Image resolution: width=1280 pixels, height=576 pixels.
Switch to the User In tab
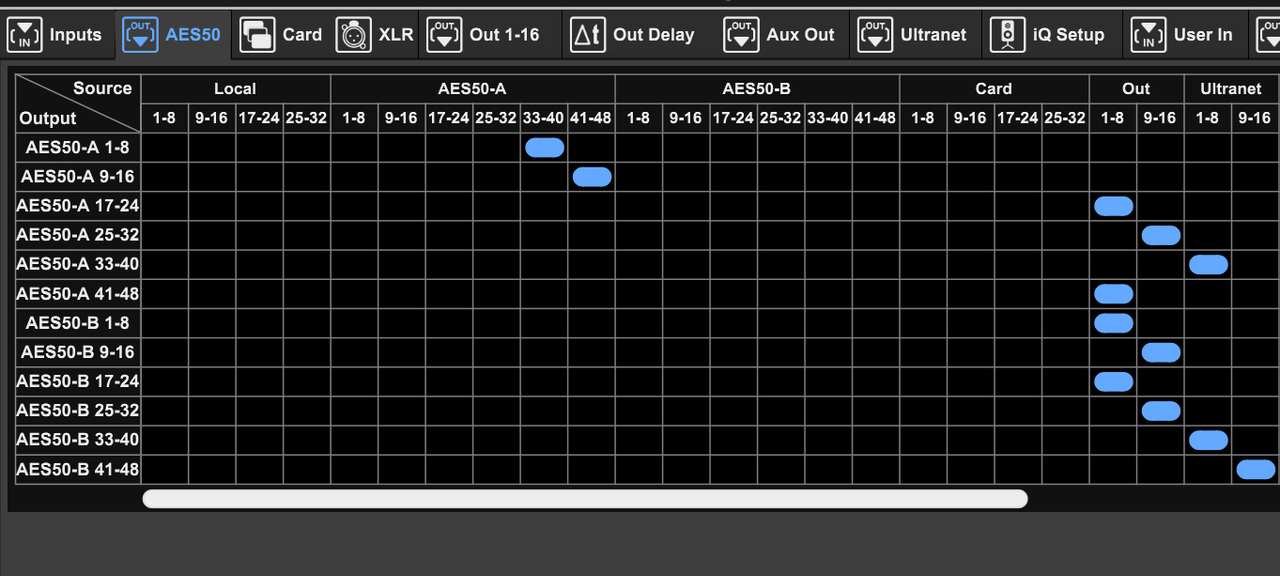pyautogui.click(x=1183, y=35)
